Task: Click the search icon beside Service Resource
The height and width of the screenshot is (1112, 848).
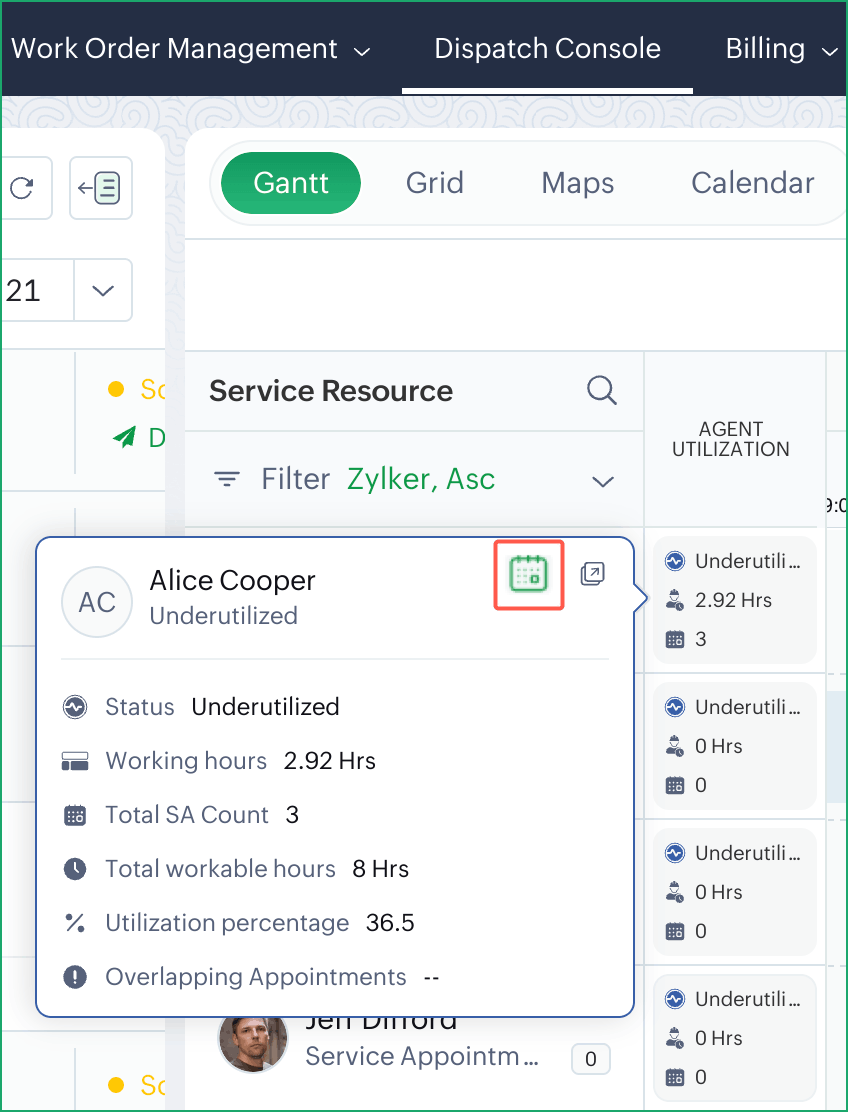Action: coord(602,390)
